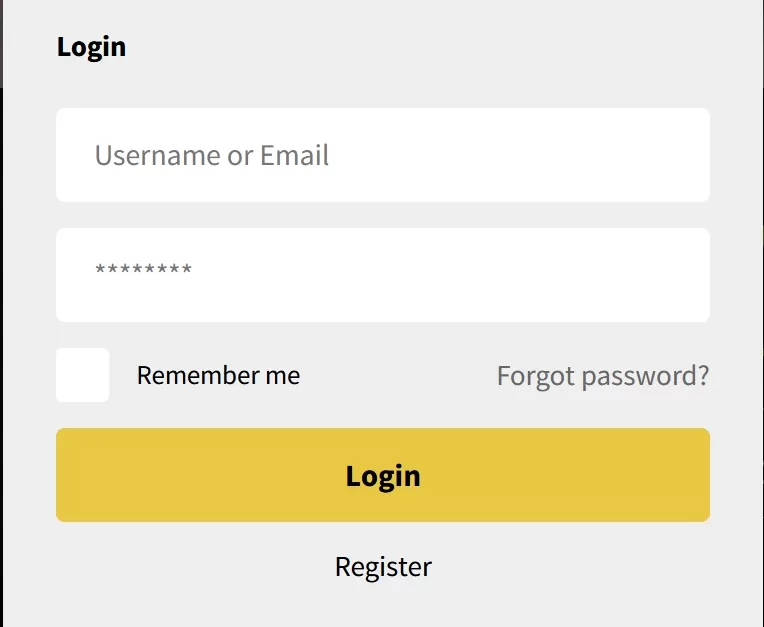Activate the second white input box

pos(382,275)
